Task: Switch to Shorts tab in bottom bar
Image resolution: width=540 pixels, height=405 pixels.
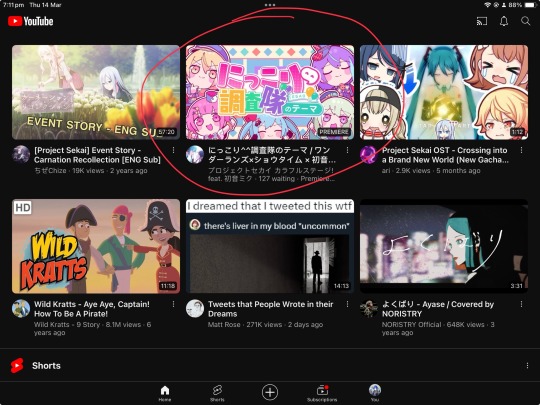Action: pyautogui.click(x=217, y=394)
